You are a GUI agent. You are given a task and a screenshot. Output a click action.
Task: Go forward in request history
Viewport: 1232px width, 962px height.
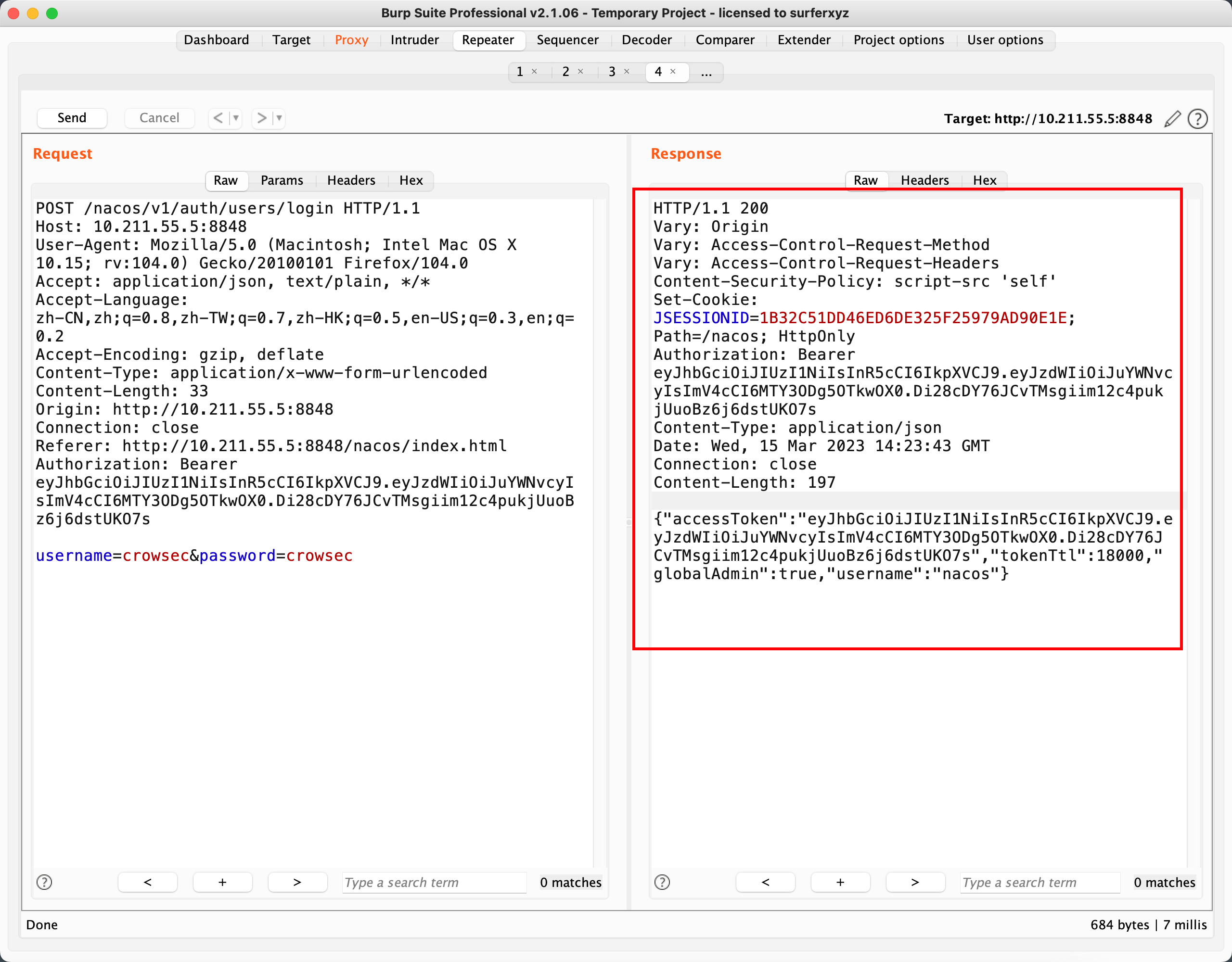(262, 118)
